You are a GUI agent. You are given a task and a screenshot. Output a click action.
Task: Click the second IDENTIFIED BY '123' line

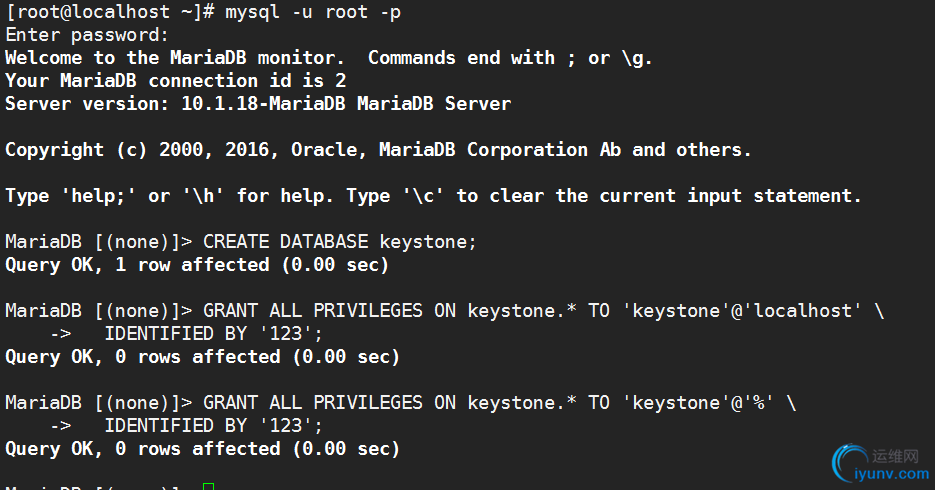pos(213,426)
